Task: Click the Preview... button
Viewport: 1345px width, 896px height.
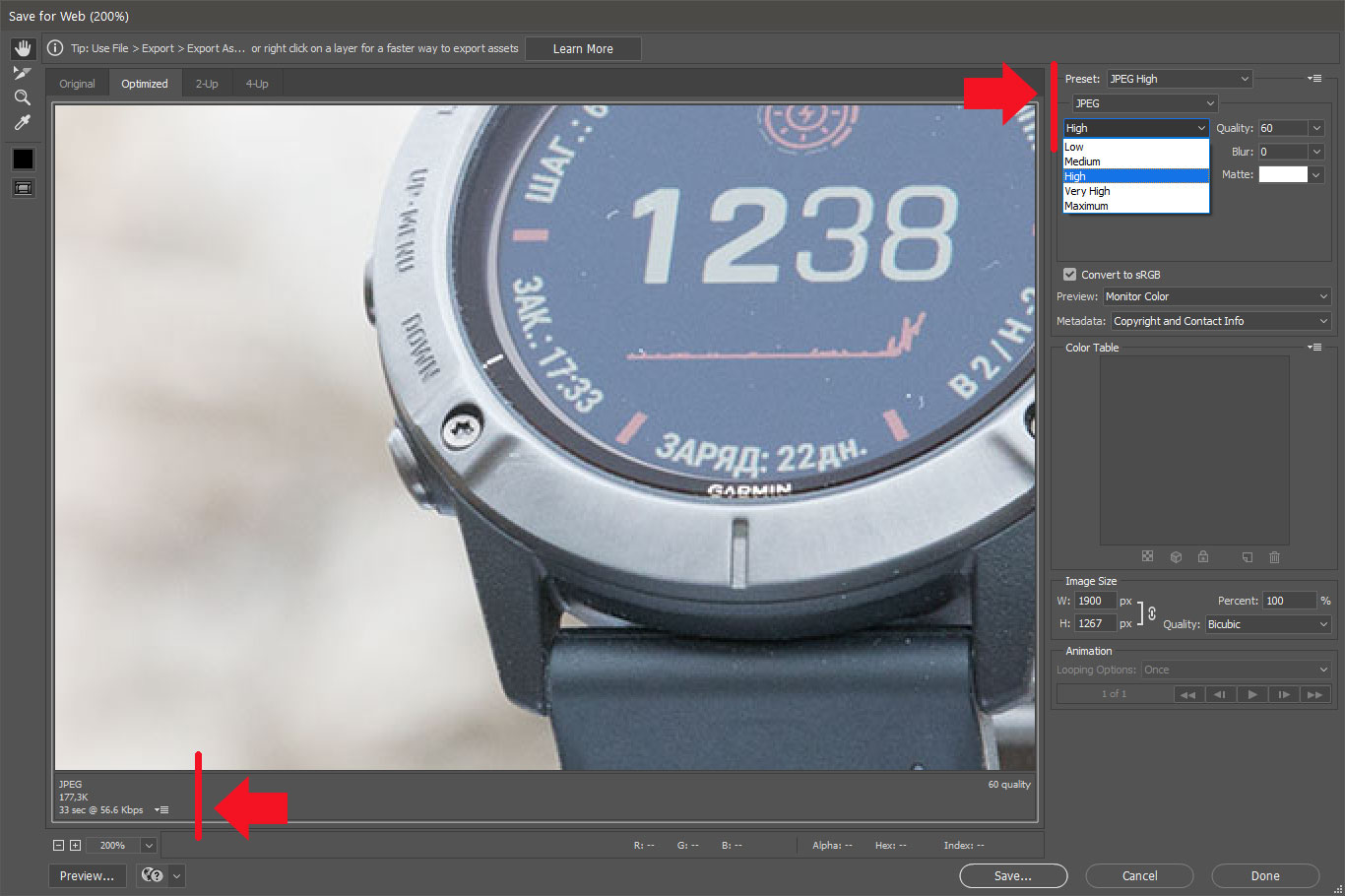Action: point(87,875)
